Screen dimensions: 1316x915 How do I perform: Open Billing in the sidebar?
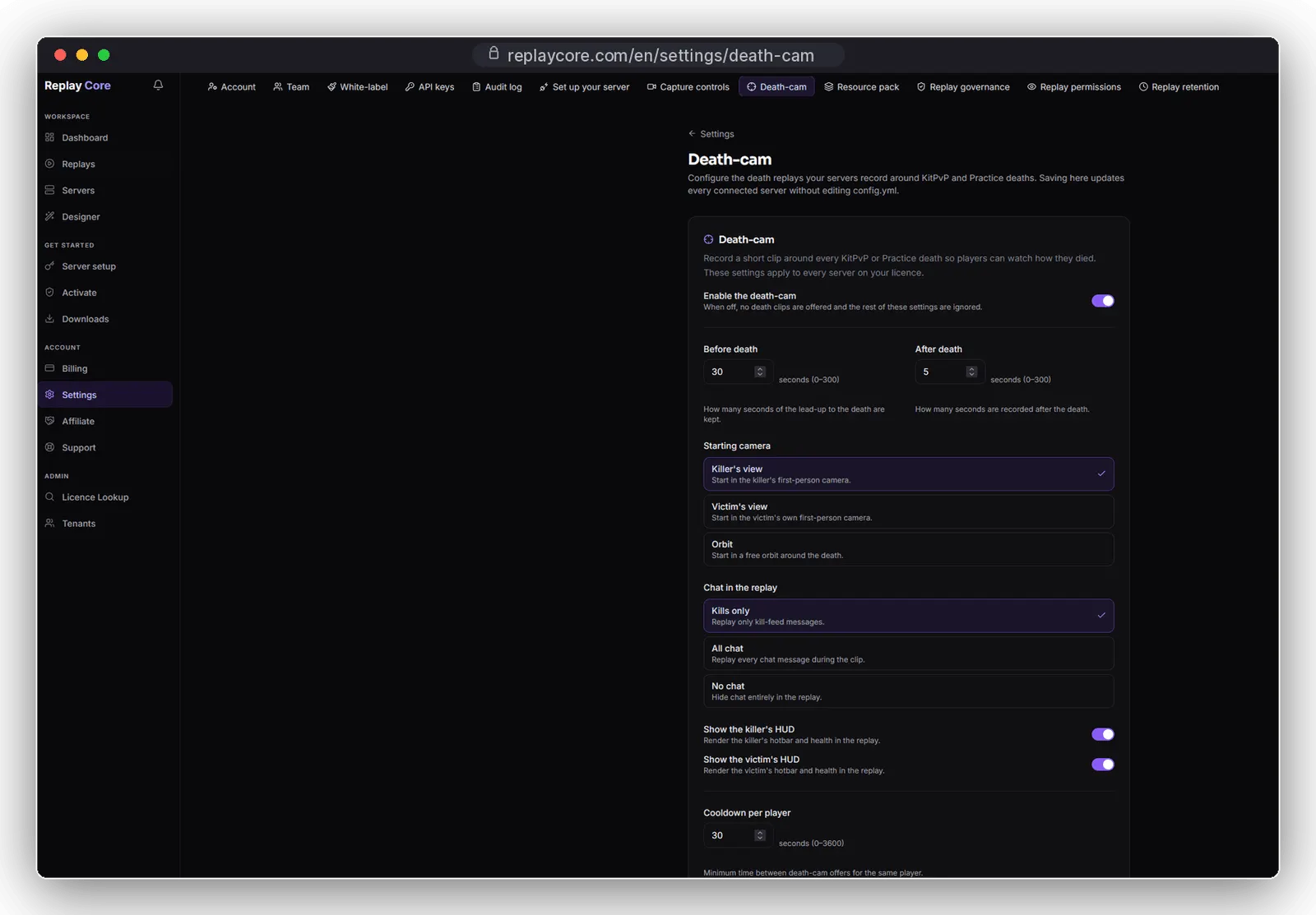coord(104,368)
